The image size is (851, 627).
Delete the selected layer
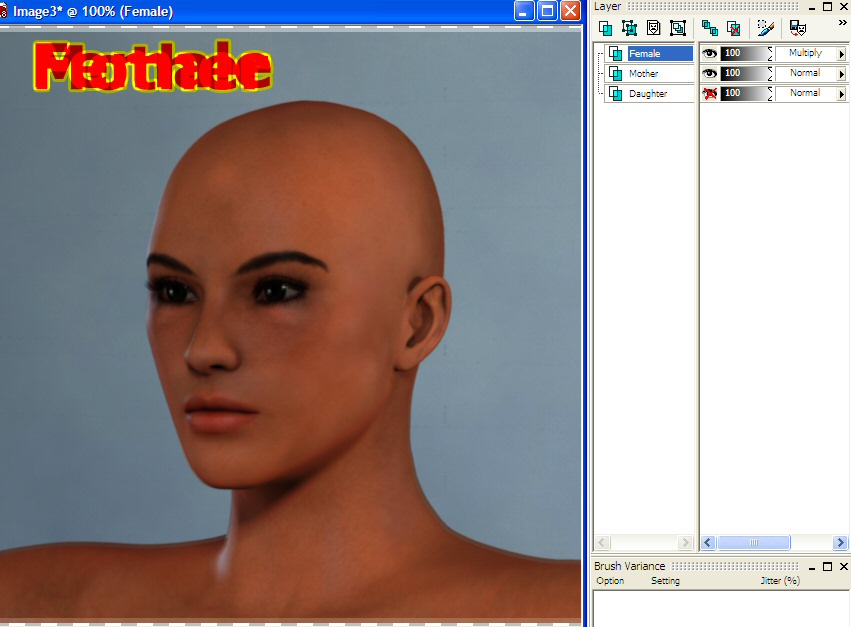pos(734,28)
